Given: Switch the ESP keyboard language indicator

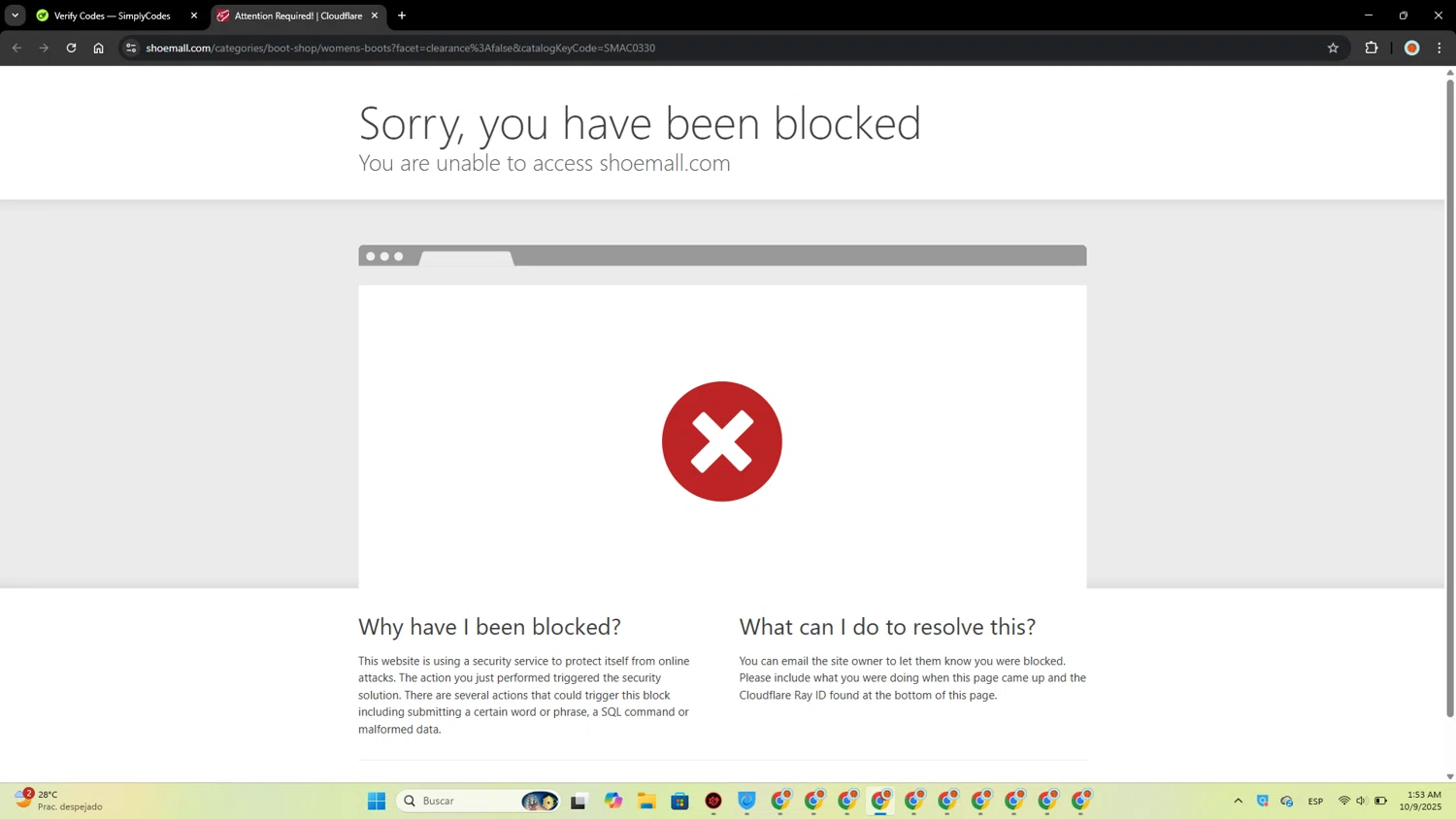Looking at the screenshot, I should pos(1316,801).
